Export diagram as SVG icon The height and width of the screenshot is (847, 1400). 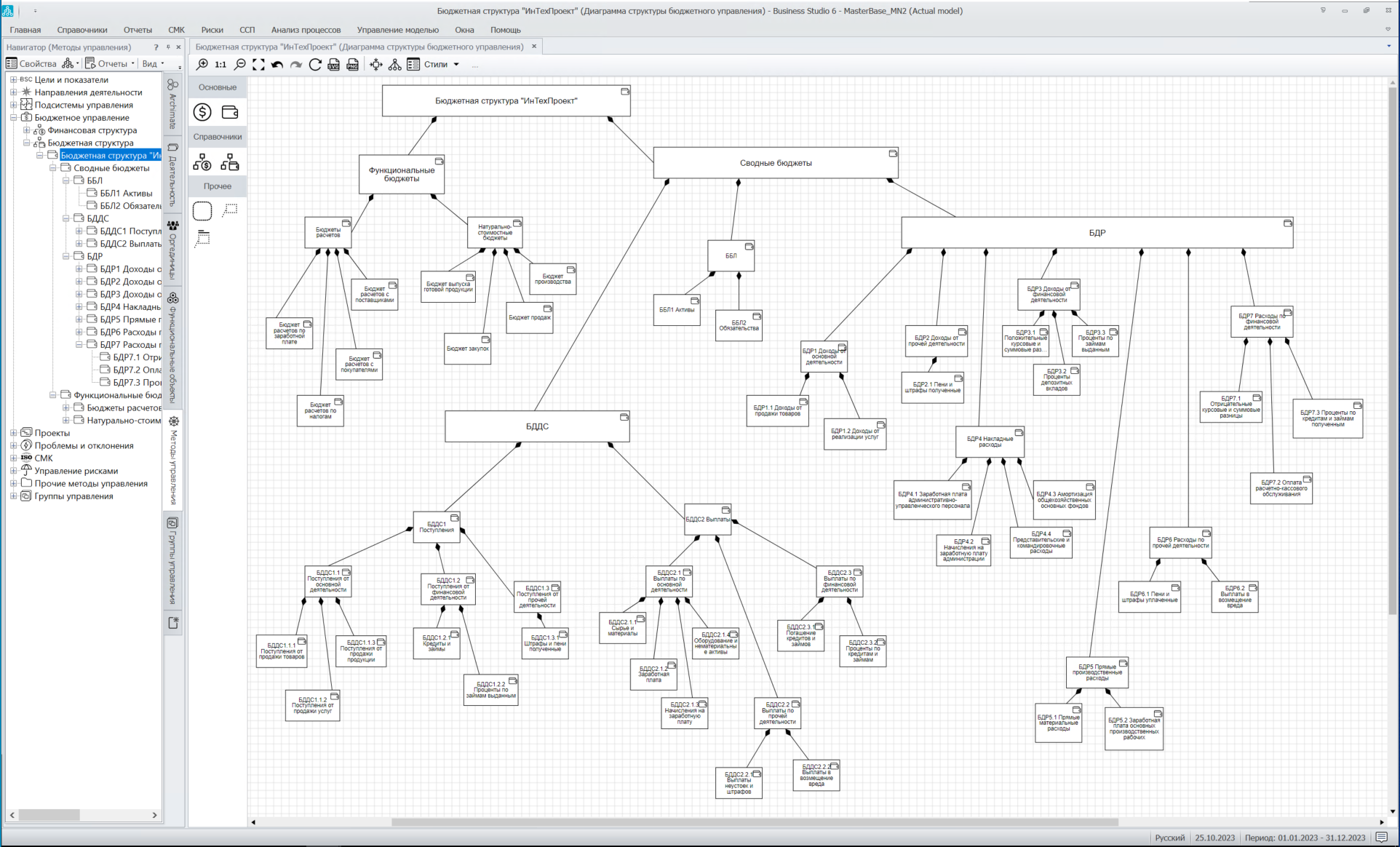[334, 65]
